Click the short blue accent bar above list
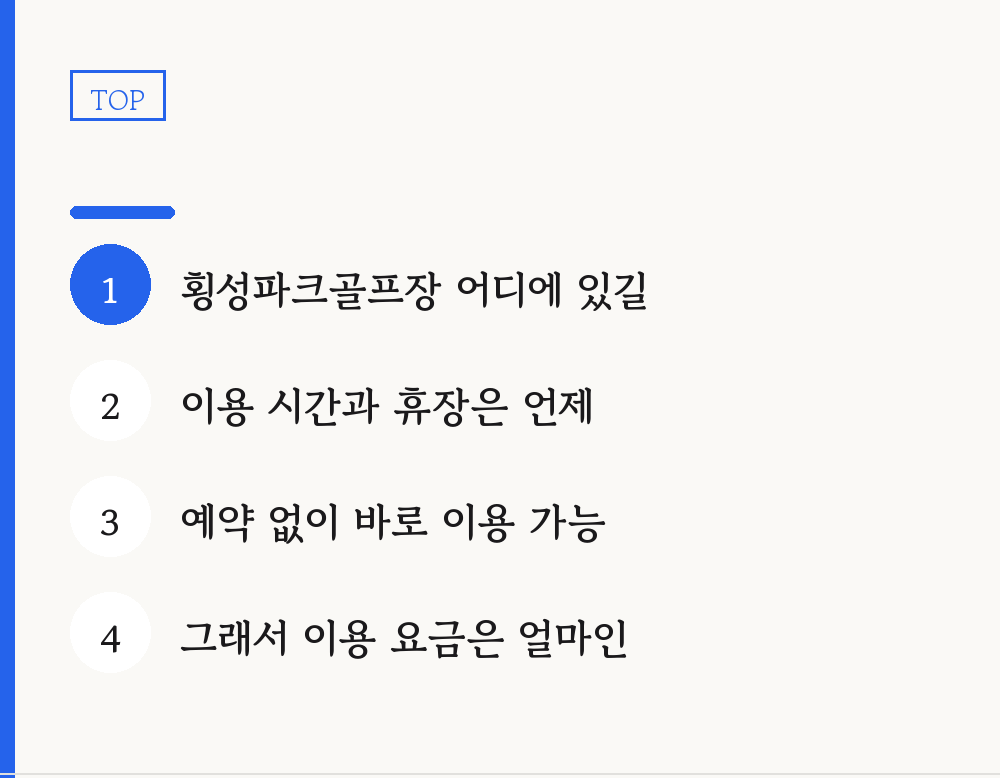Viewport: 1000px width, 778px height. coord(122,212)
